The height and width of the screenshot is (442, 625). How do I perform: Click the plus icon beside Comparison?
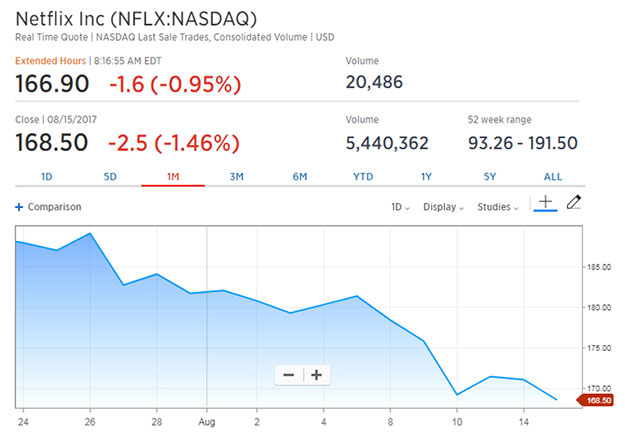click(x=19, y=208)
